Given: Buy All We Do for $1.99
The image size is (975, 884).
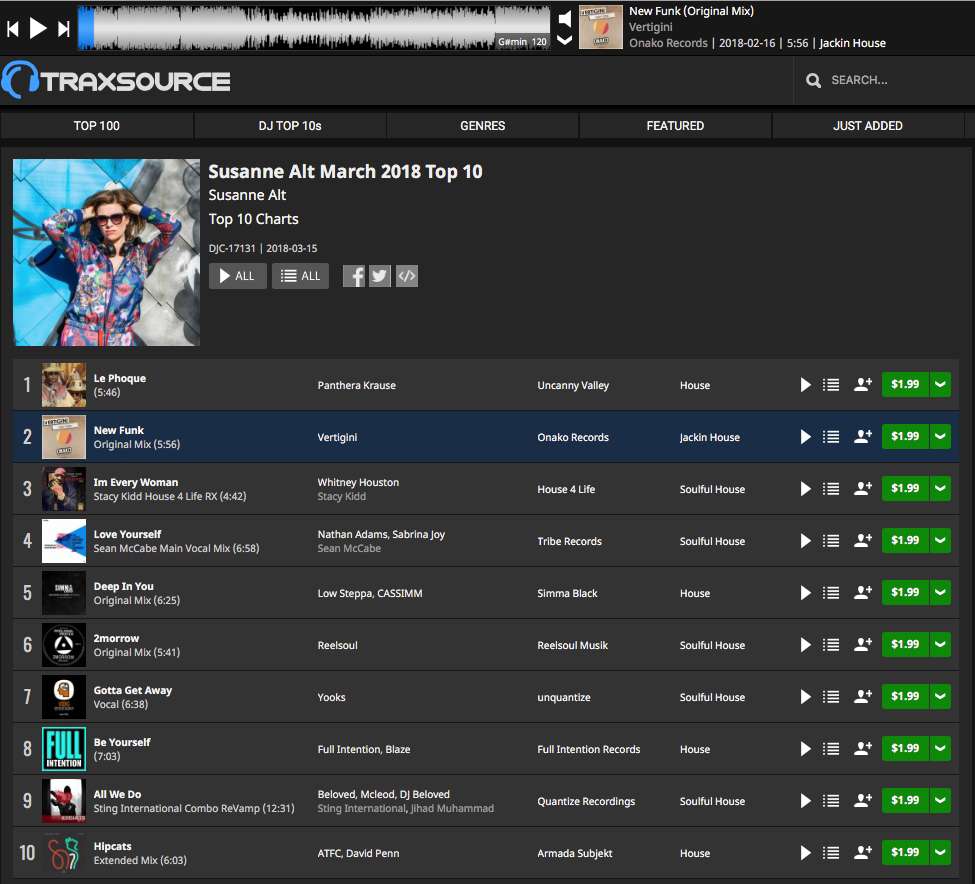Looking at the screenshot, I should 905,801.
